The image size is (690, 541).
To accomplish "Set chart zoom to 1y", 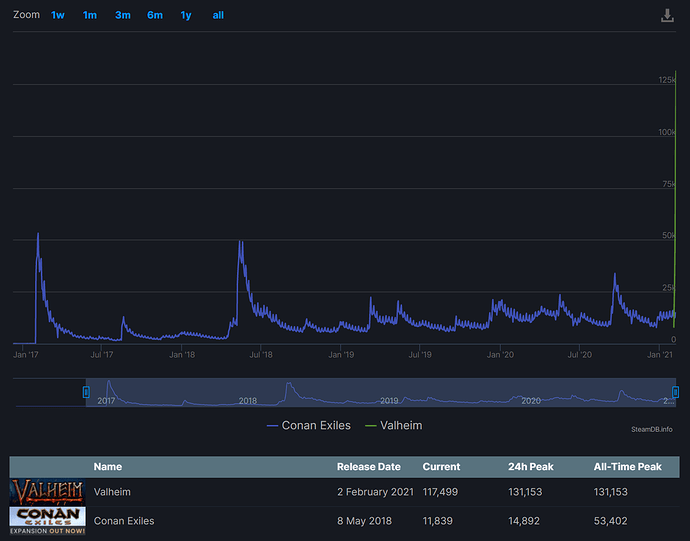I will pos(186,15).
